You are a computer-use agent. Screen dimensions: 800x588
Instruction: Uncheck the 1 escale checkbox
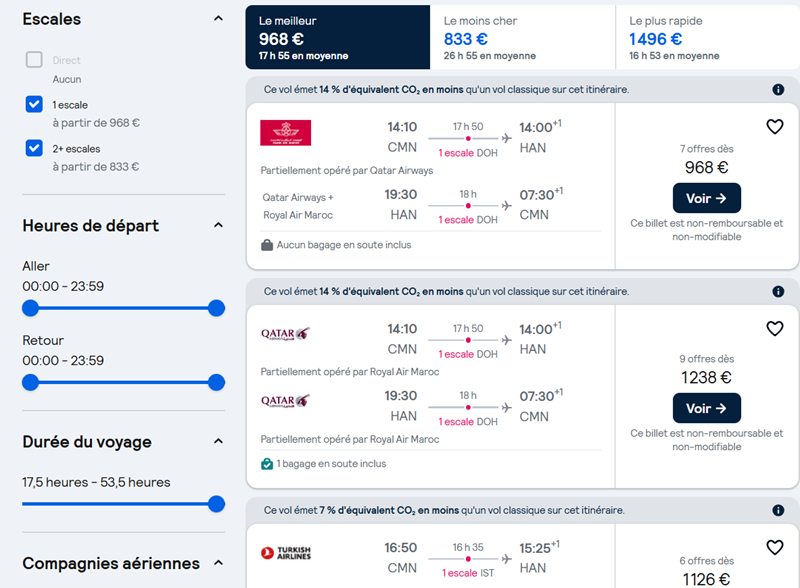[34, 104]
